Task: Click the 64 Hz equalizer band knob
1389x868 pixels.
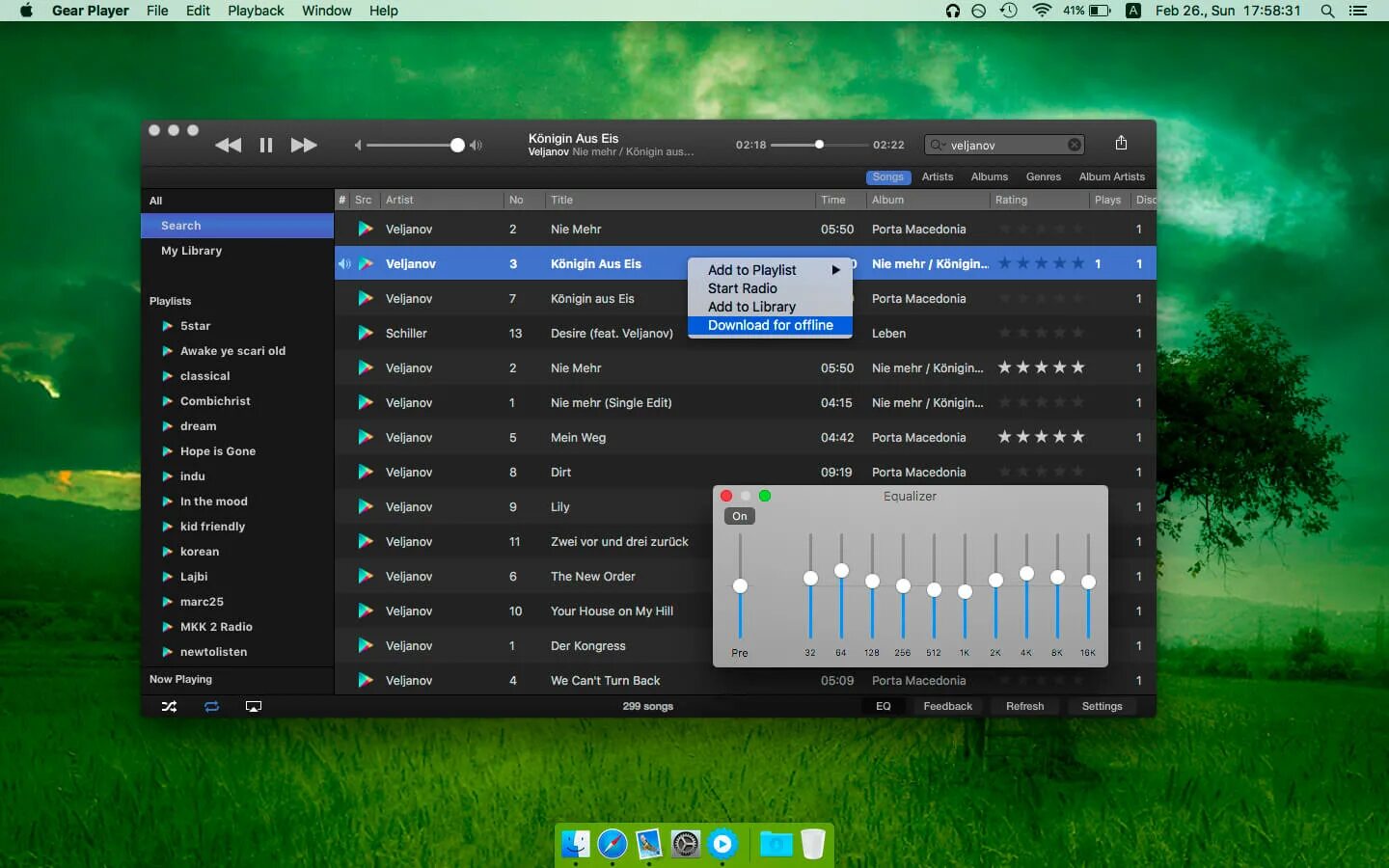Action: [841, 570]
